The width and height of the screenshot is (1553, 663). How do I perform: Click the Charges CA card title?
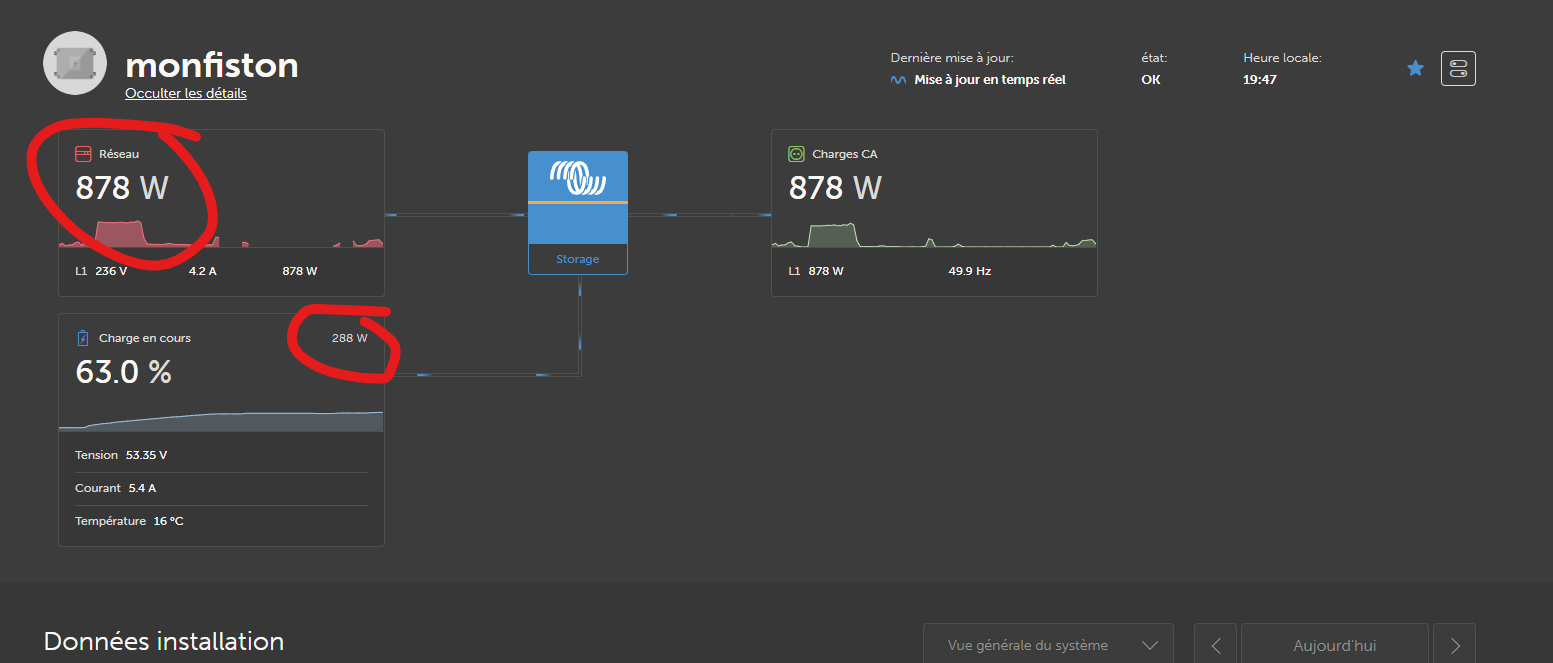tap(845, 154)
